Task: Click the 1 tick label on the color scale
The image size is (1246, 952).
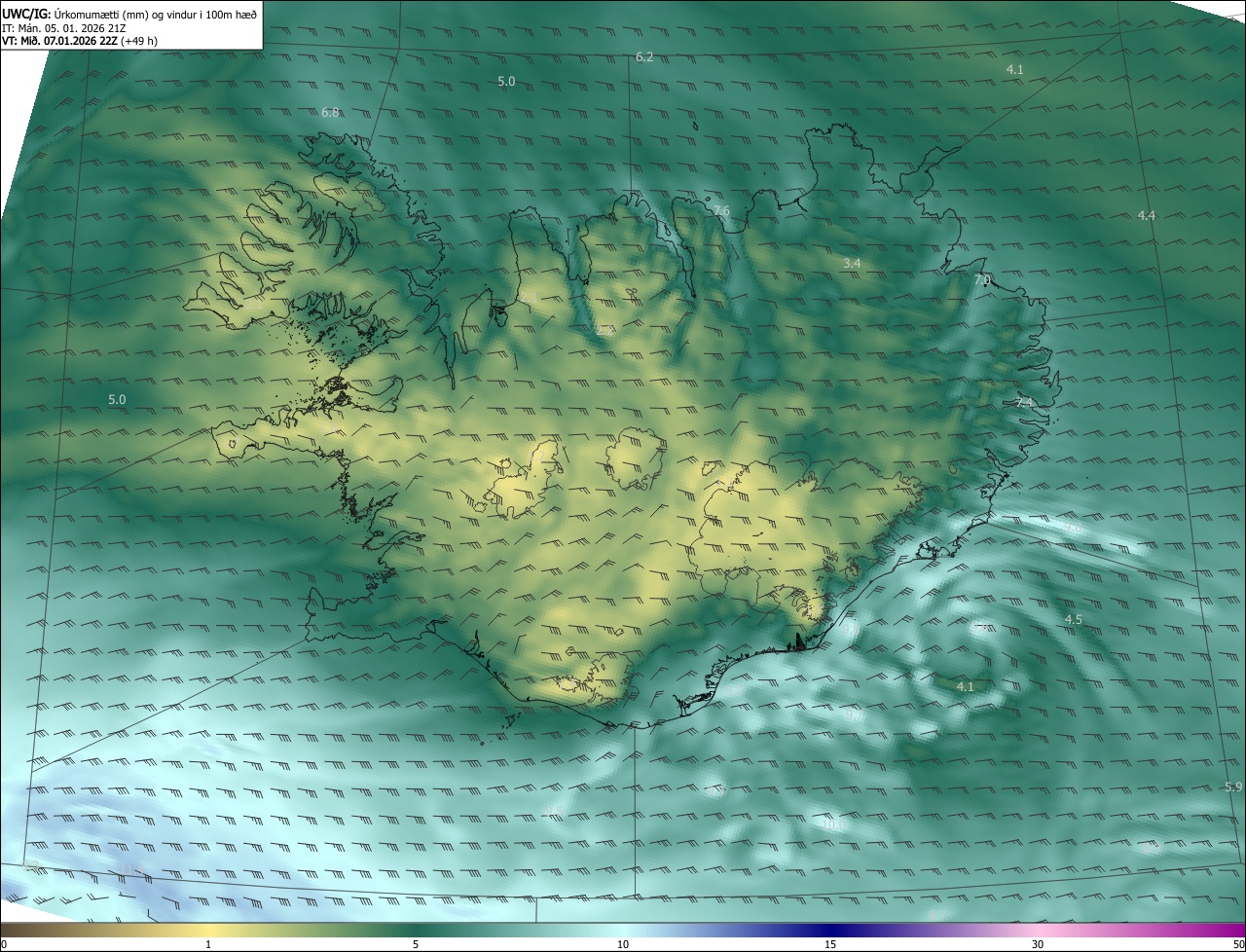Action: click(x=208, y=944)
